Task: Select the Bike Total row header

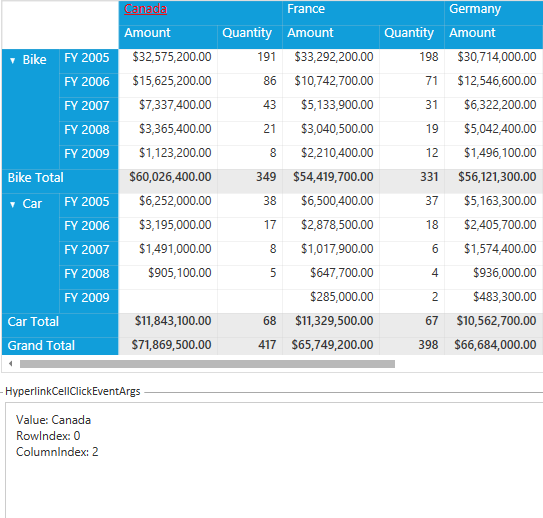Action: coord(60,181)
